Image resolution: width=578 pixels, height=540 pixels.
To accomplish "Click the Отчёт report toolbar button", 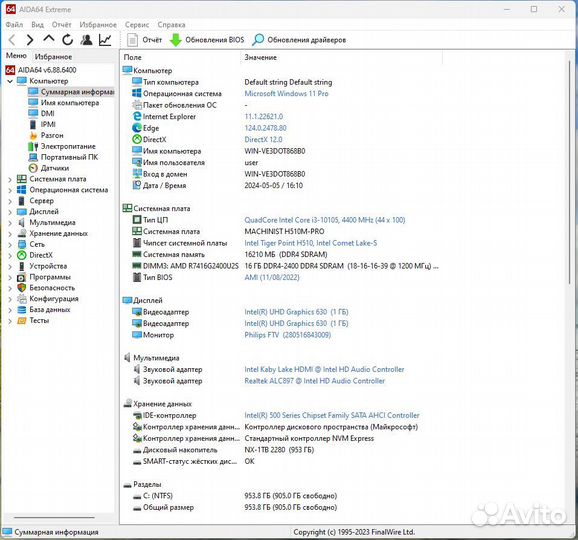I will (x=144, y=40).
